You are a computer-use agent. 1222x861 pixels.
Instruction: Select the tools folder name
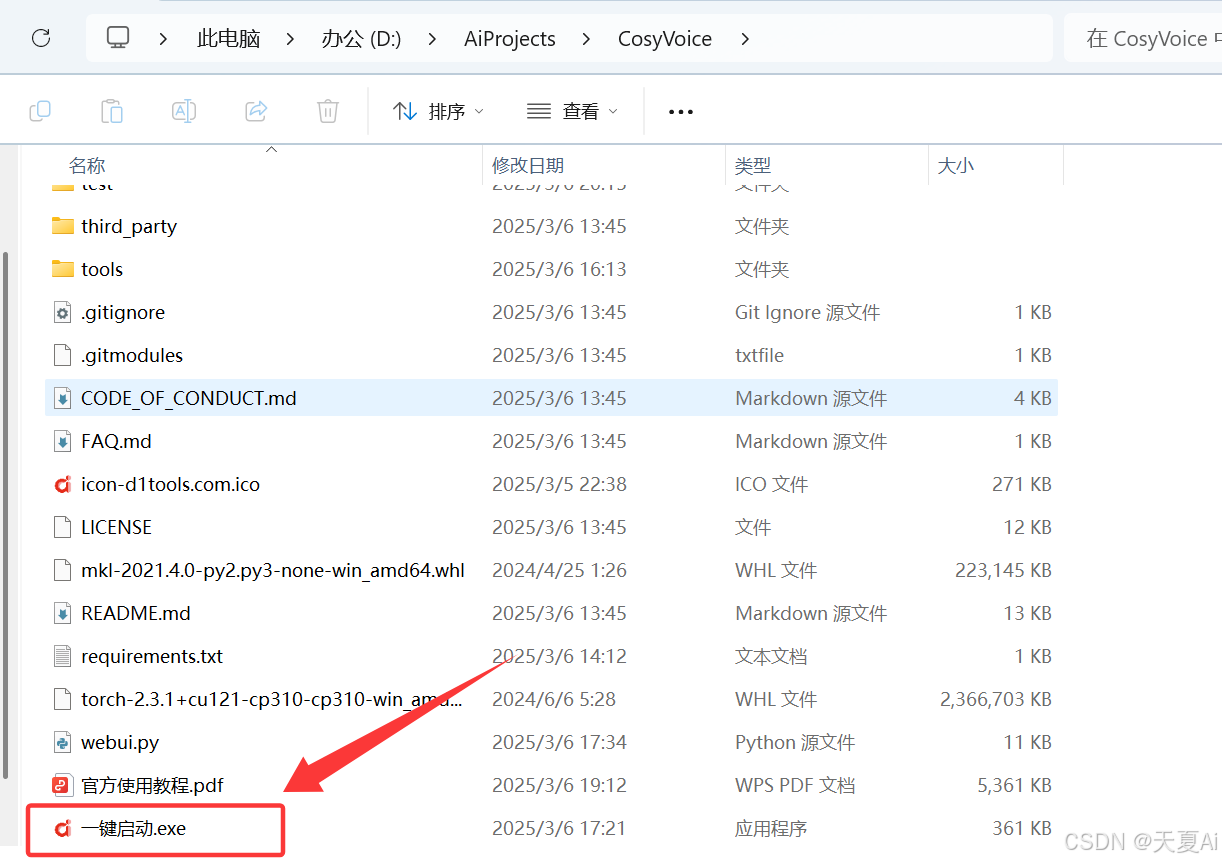coord(102,270)
